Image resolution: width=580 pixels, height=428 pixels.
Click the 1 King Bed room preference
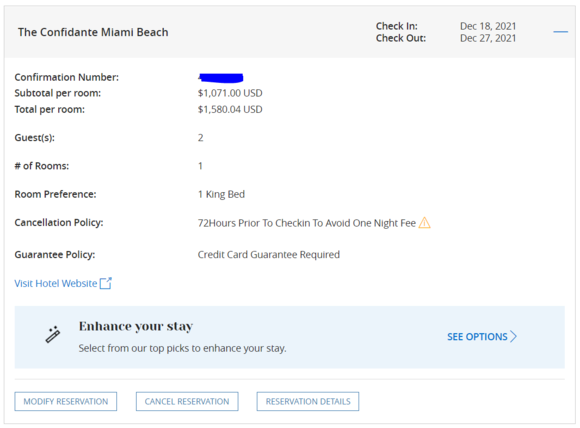click(x=221, y=194)
